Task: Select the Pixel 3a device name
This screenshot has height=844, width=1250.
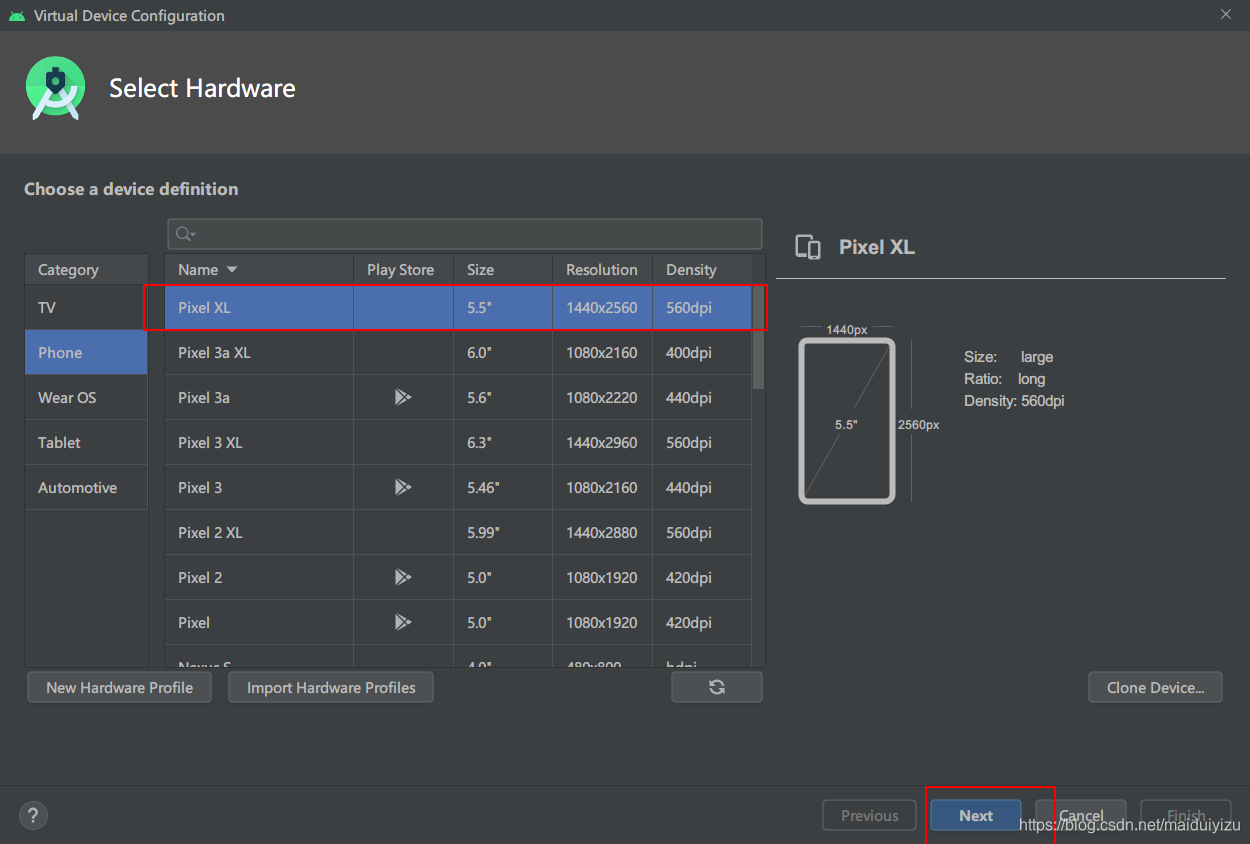Action: 204,397
